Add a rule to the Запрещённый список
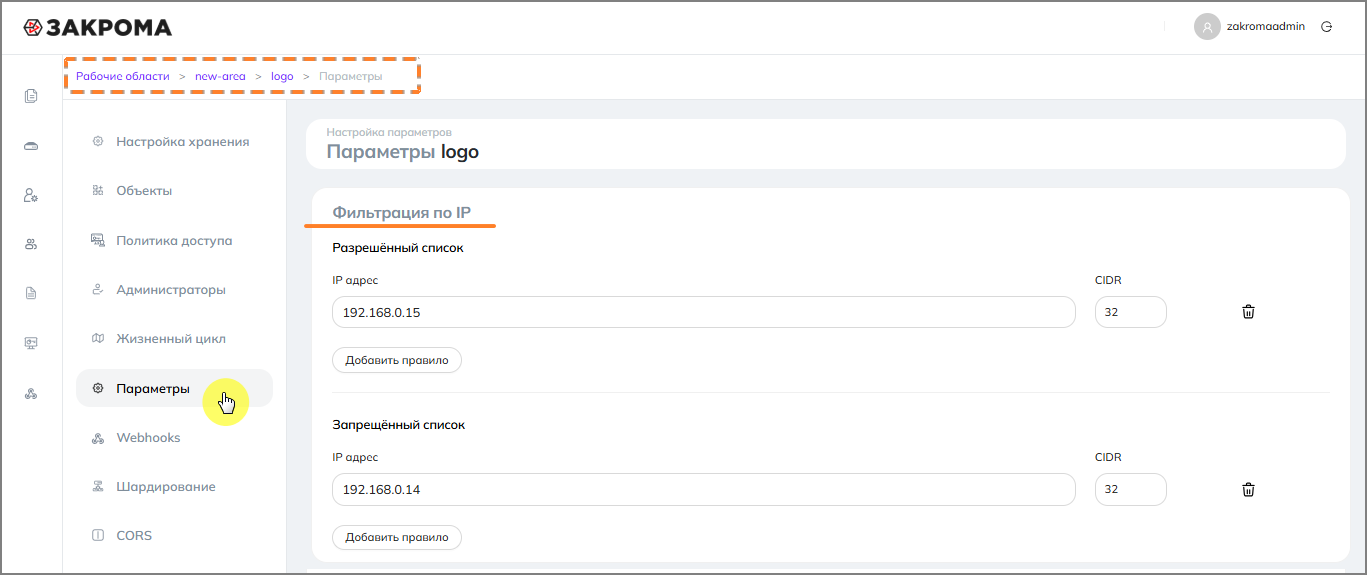The width and height of the screenshot is (1367, 575). [397, 538]
